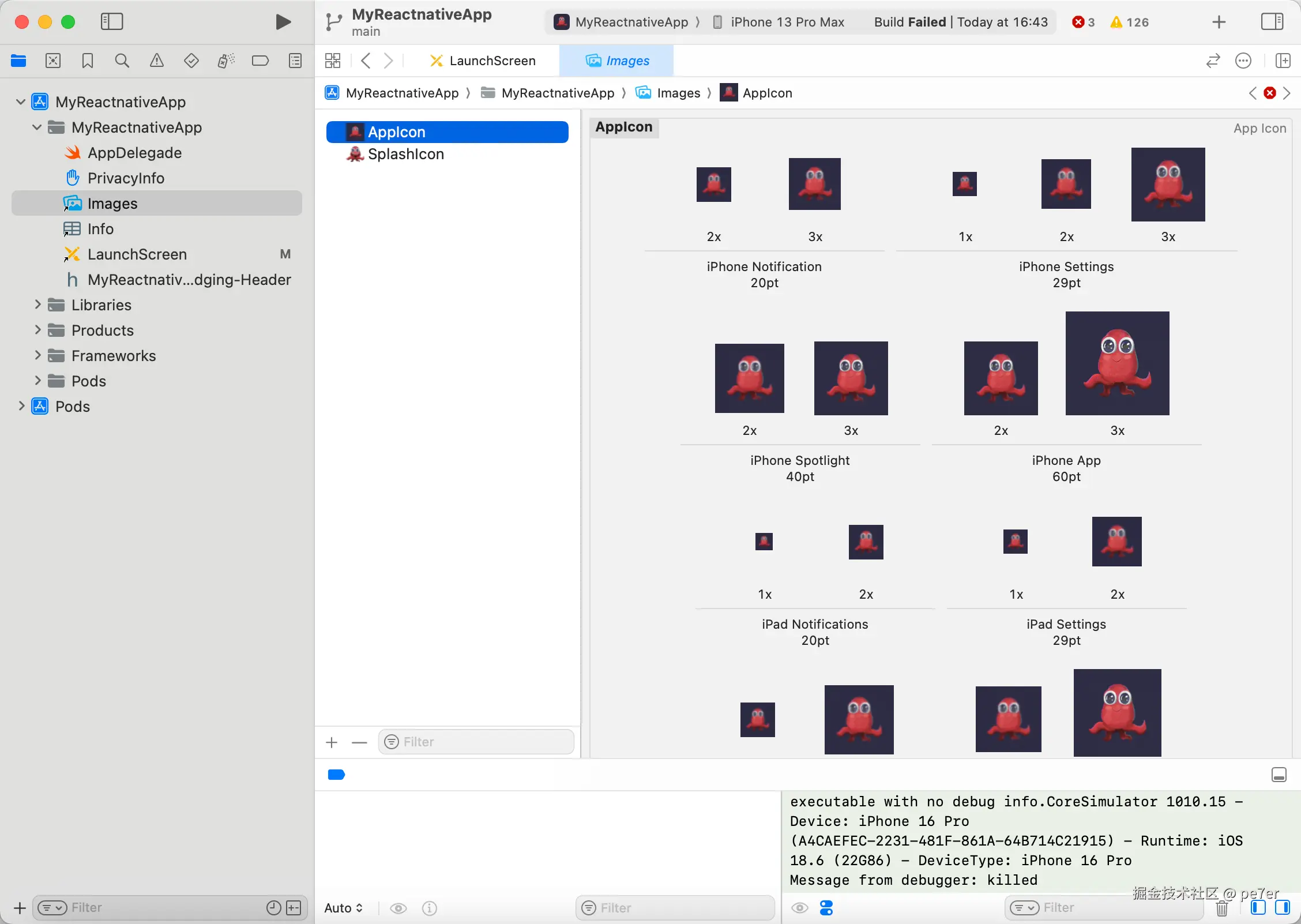The width and height of the screenshot is (1301, 924).
Task: Open the report navigator icon
Action: pyautogui.click(x=295, y=61)
